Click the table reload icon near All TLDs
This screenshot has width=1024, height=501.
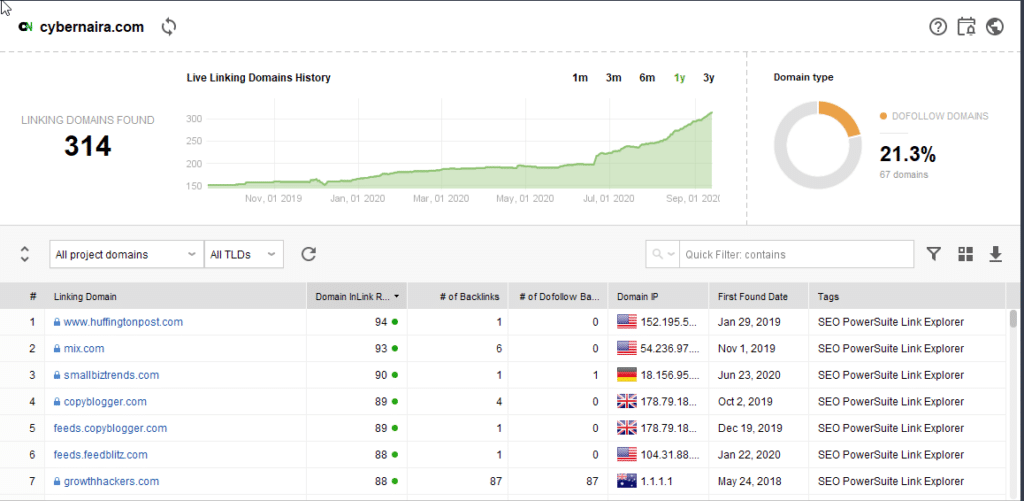[309, 254]
